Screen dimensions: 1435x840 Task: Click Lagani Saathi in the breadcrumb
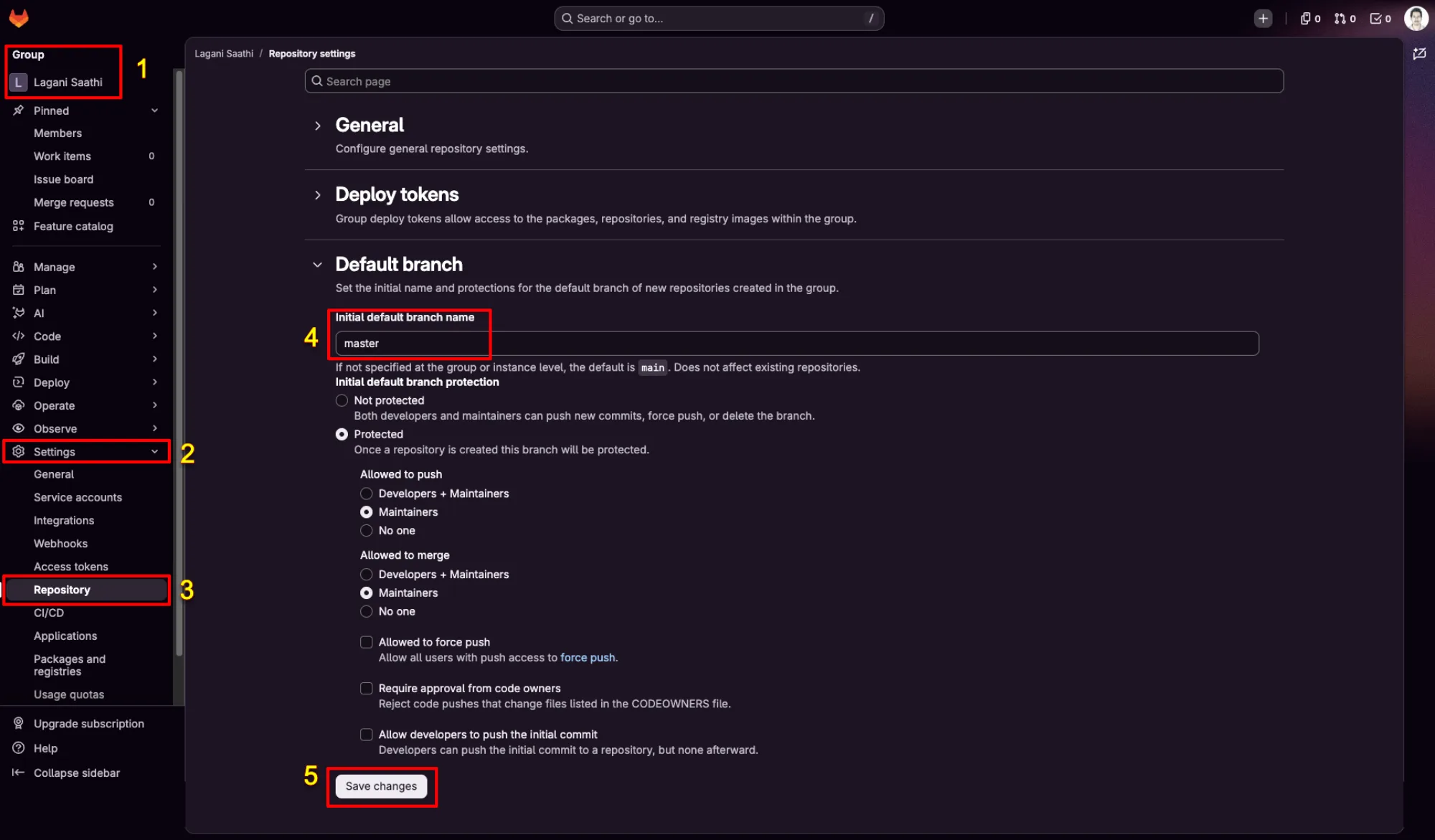224,54
